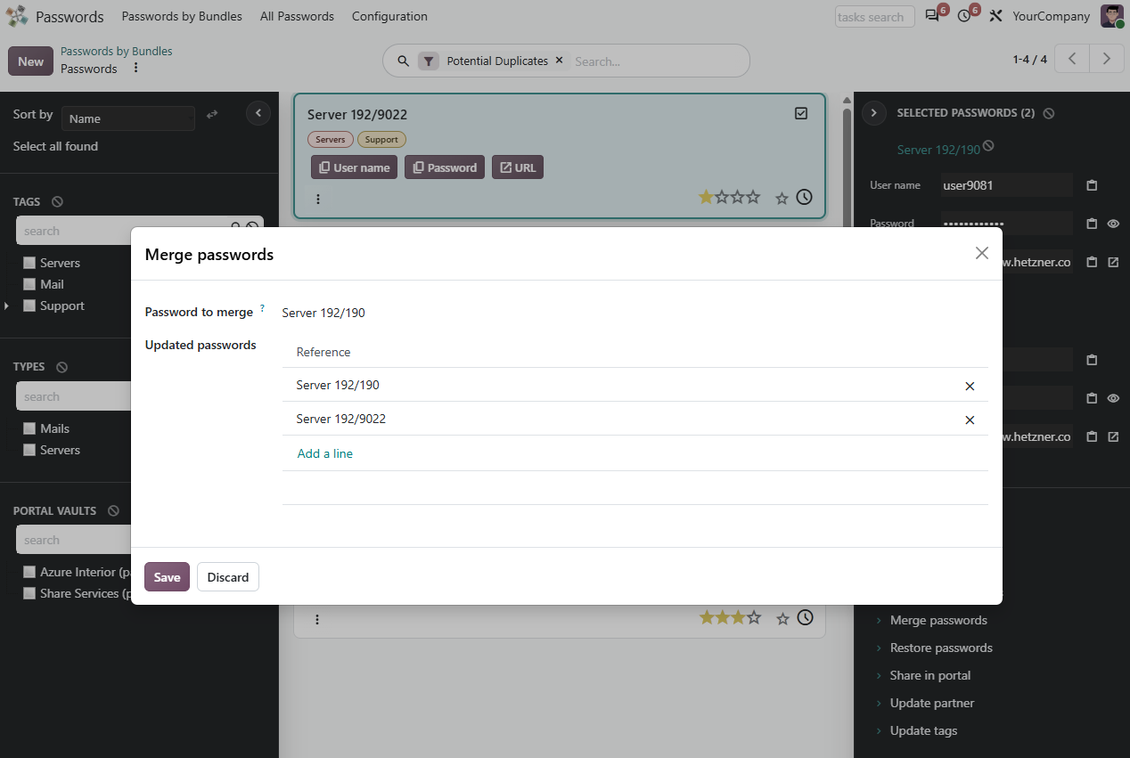Mark Server 192/9022 as favorite
1130x758 pixels.
782,198
